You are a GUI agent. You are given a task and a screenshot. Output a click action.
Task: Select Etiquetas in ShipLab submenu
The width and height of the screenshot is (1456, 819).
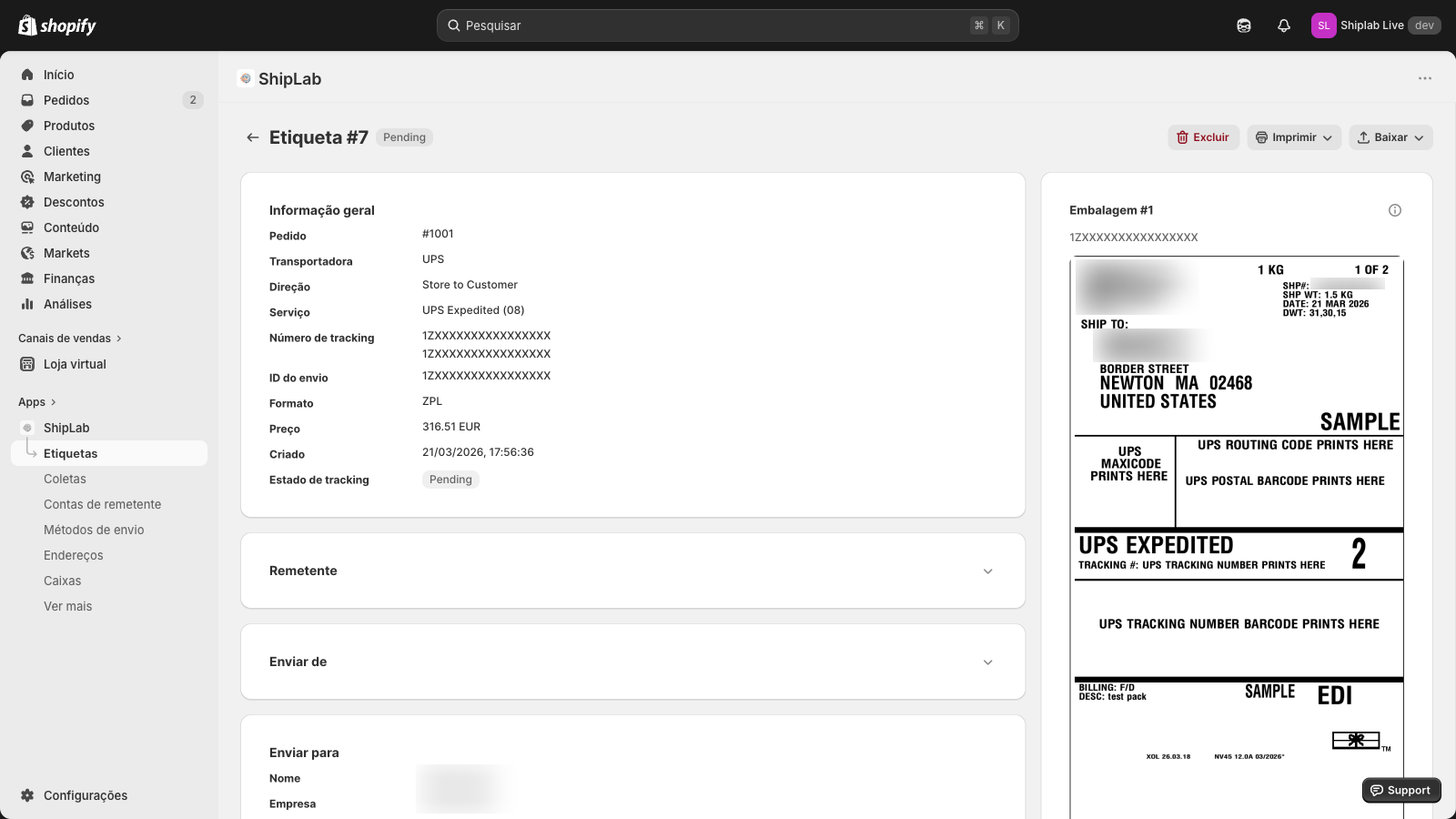109,453
